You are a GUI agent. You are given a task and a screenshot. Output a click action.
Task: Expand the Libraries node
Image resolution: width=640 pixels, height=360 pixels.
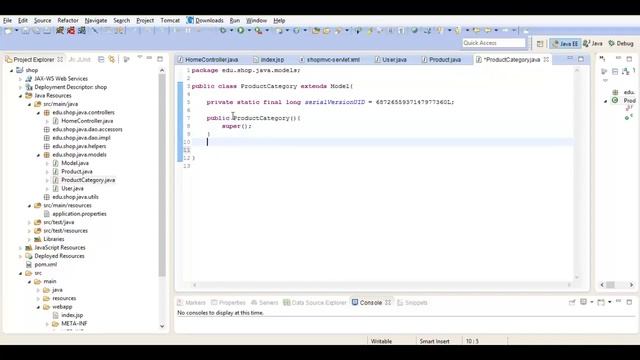[29, 239]
